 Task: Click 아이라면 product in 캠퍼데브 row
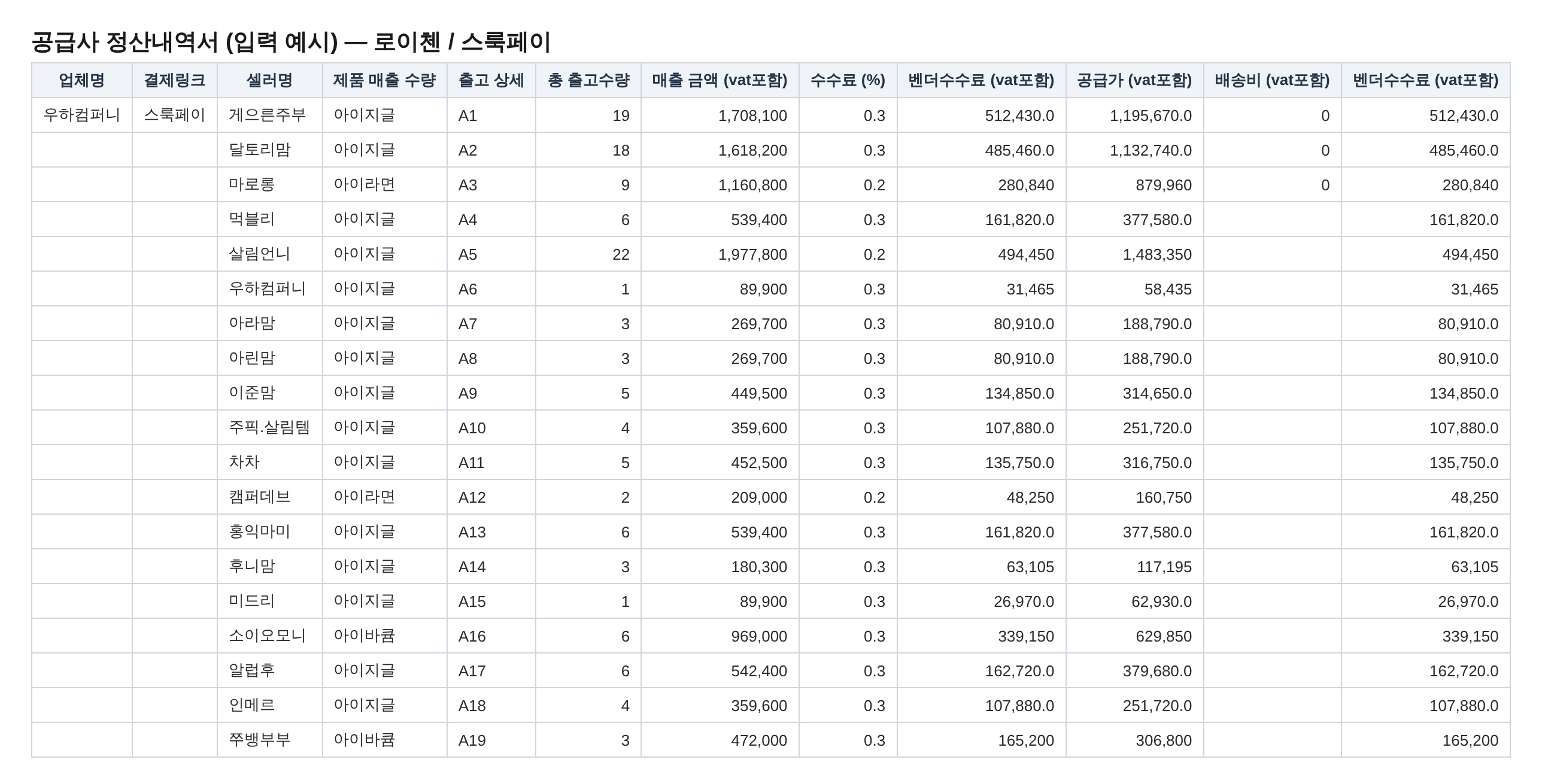(x=385, y=497)
